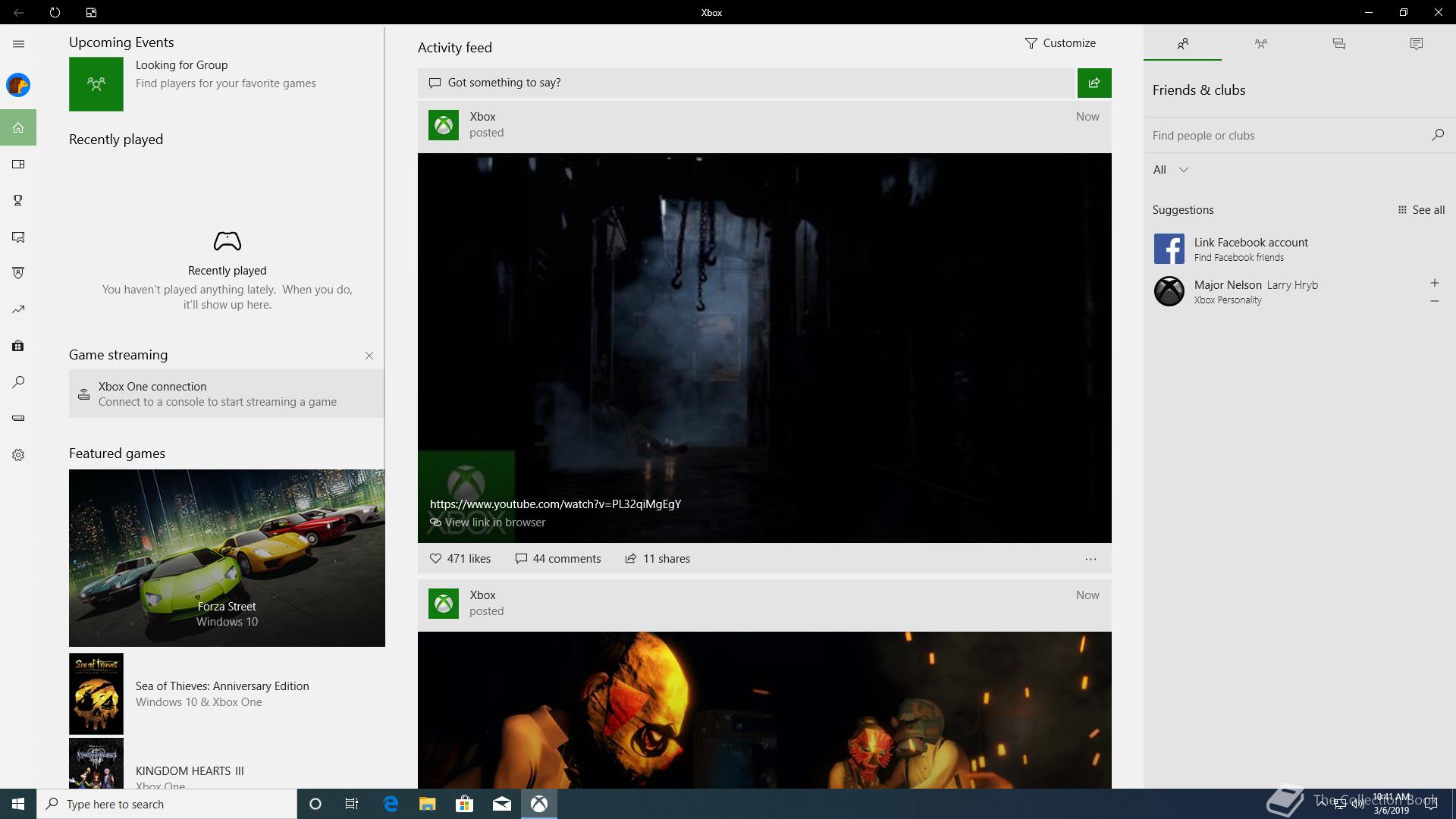Like the first Xbox post

pyautogui.click(x=460, y=559)
